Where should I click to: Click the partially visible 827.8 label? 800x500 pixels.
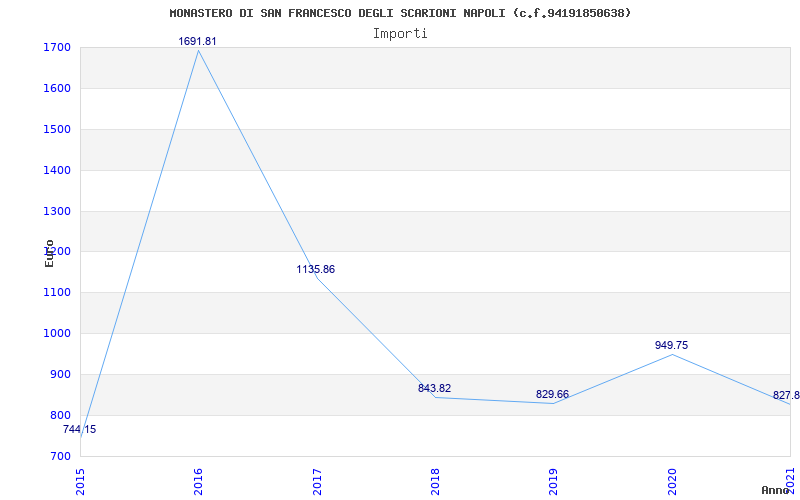click(x=786, y=395)
